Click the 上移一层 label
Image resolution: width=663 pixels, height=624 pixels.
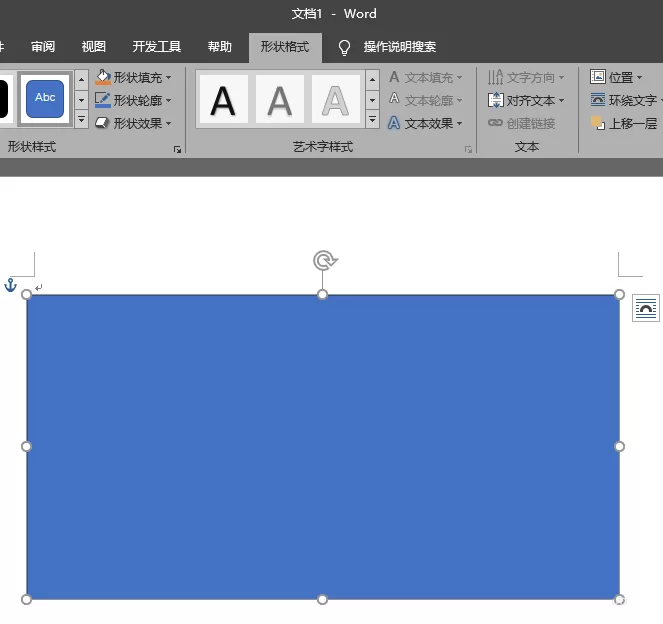coord(633,123)
